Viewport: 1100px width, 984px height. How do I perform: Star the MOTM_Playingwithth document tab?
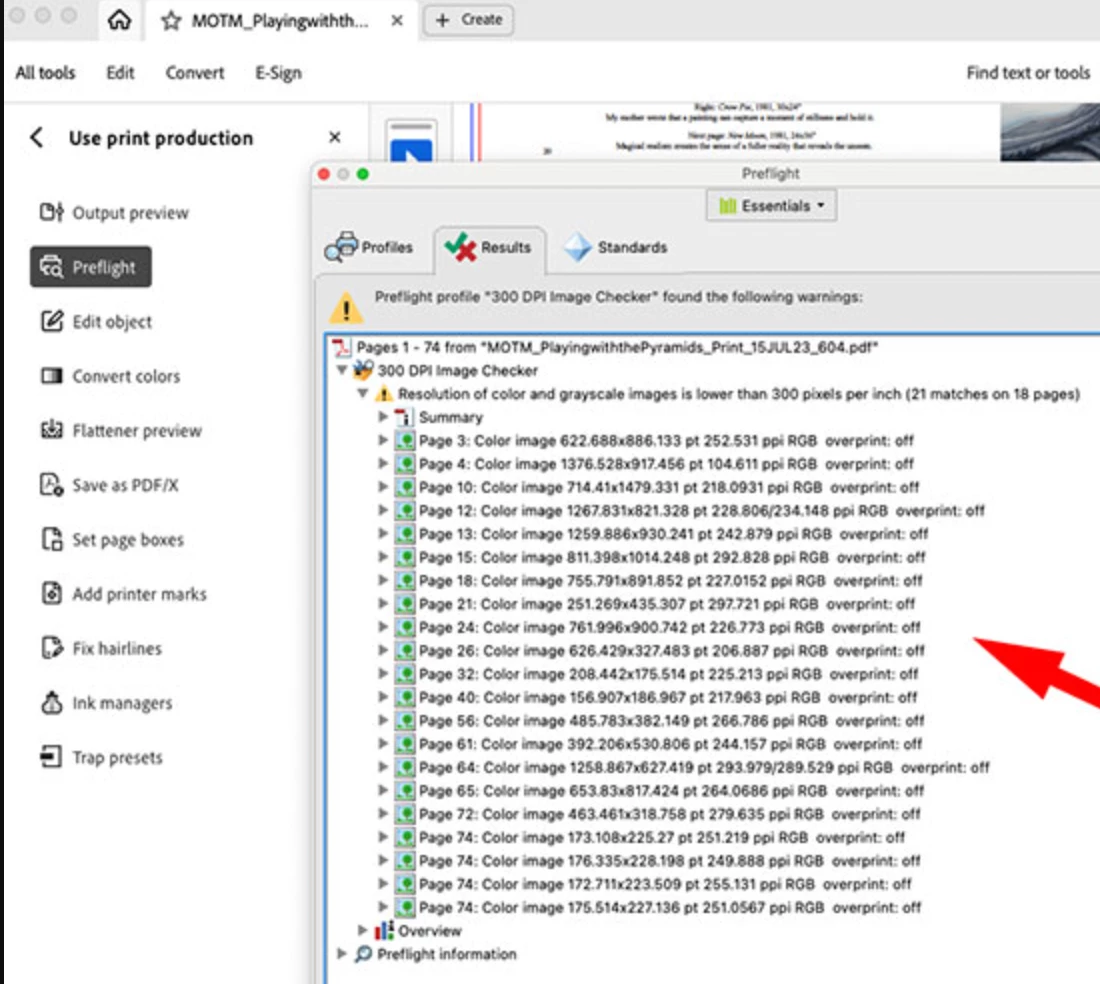pos(170,20)
